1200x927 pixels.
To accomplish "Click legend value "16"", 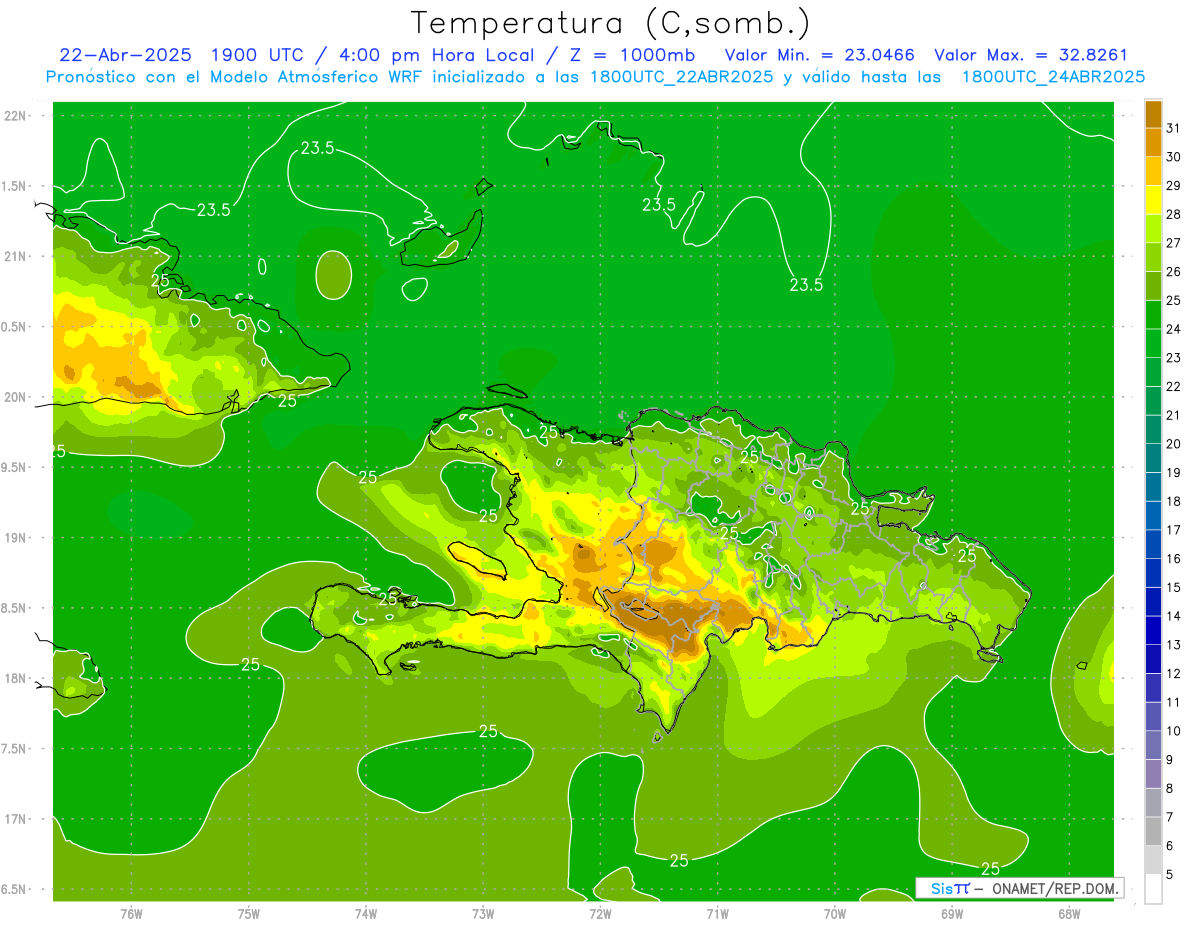I will coord(1173,559).
